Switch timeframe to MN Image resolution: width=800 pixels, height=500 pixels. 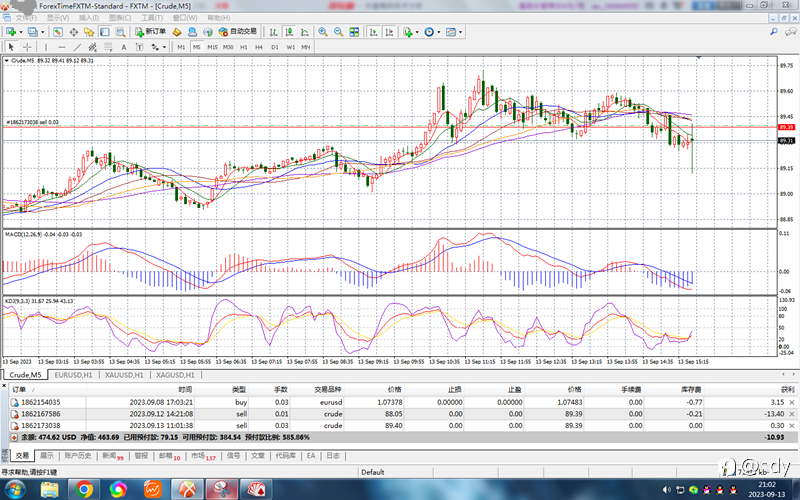306,47
